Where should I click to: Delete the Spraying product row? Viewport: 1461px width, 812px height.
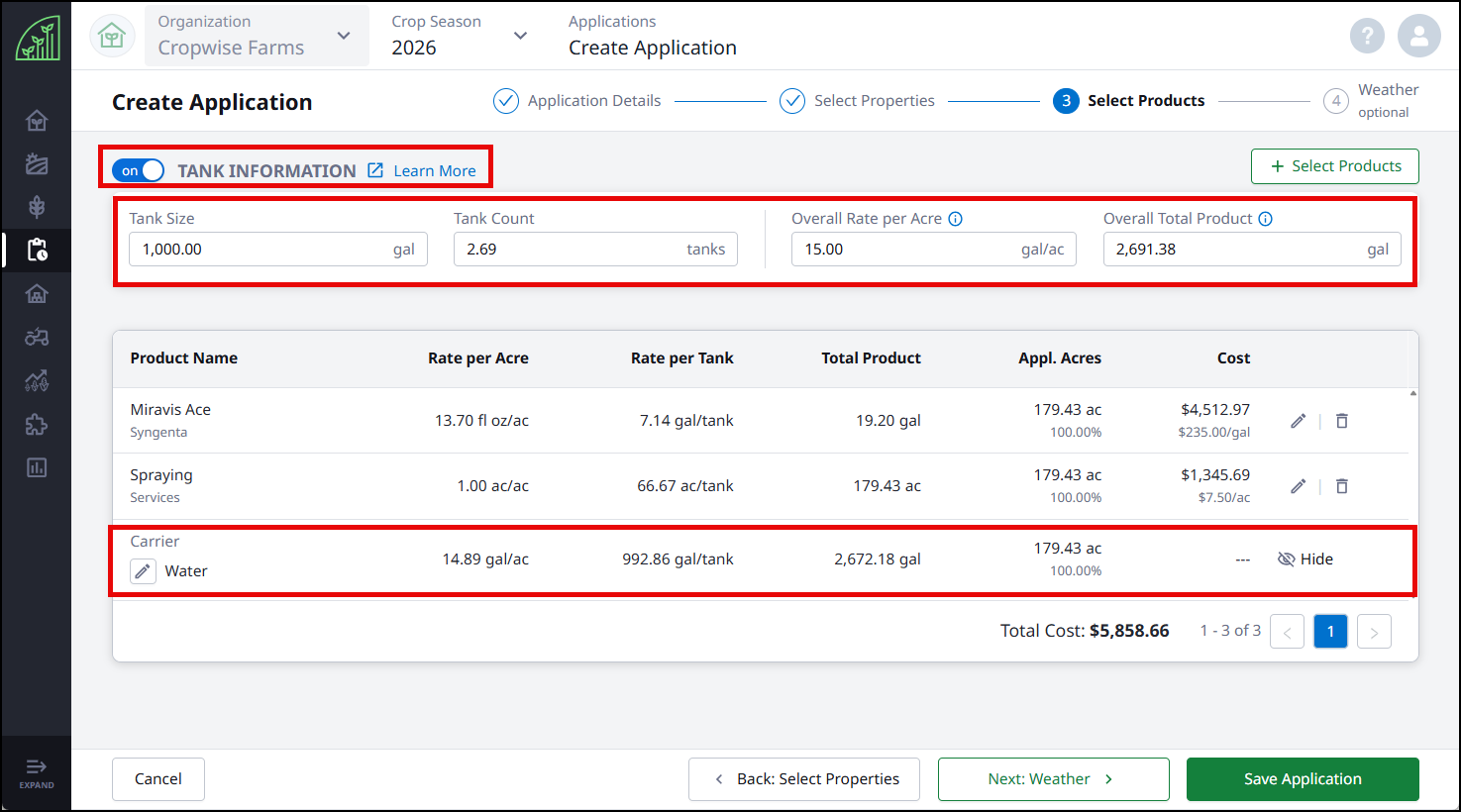(1341, 486)
